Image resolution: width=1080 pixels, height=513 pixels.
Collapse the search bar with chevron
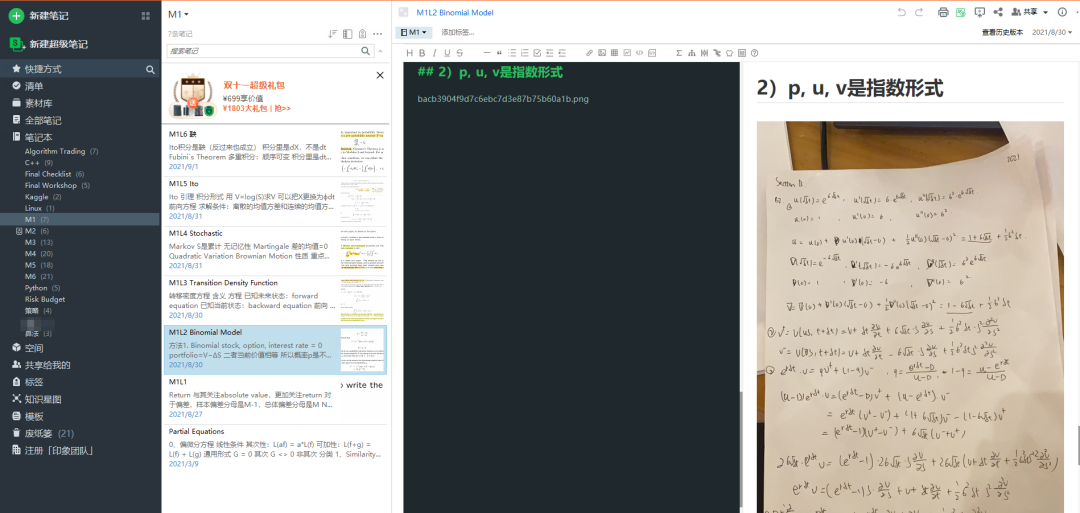[380, 51]
